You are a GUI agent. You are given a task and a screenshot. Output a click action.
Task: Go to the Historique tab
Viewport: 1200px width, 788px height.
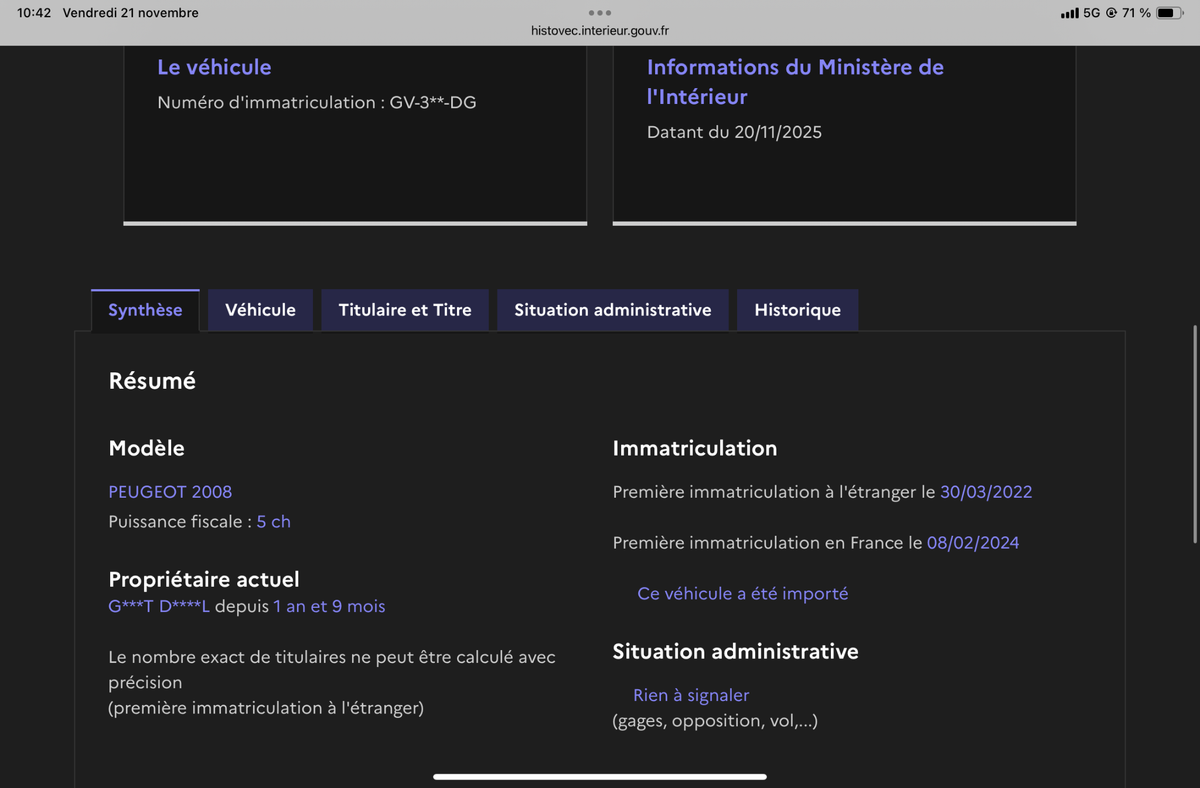[x=797, y=310]
